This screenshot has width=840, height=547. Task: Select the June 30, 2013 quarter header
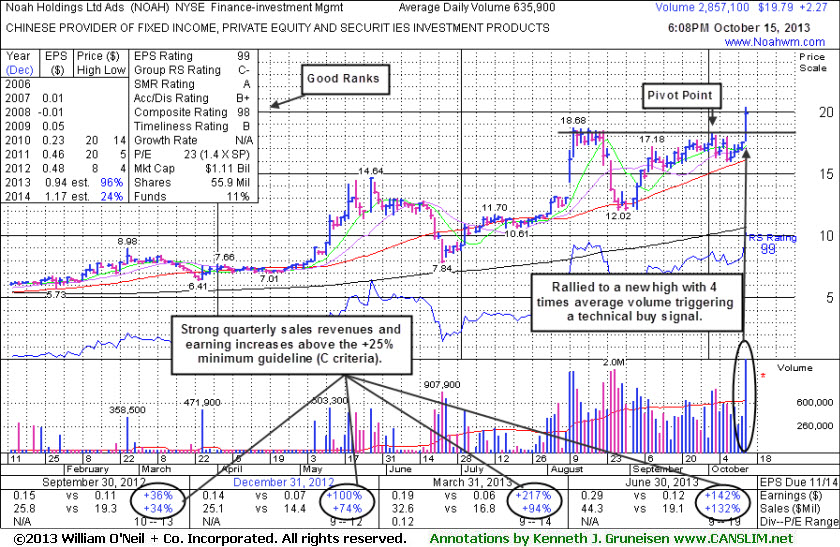pos(662,482)
